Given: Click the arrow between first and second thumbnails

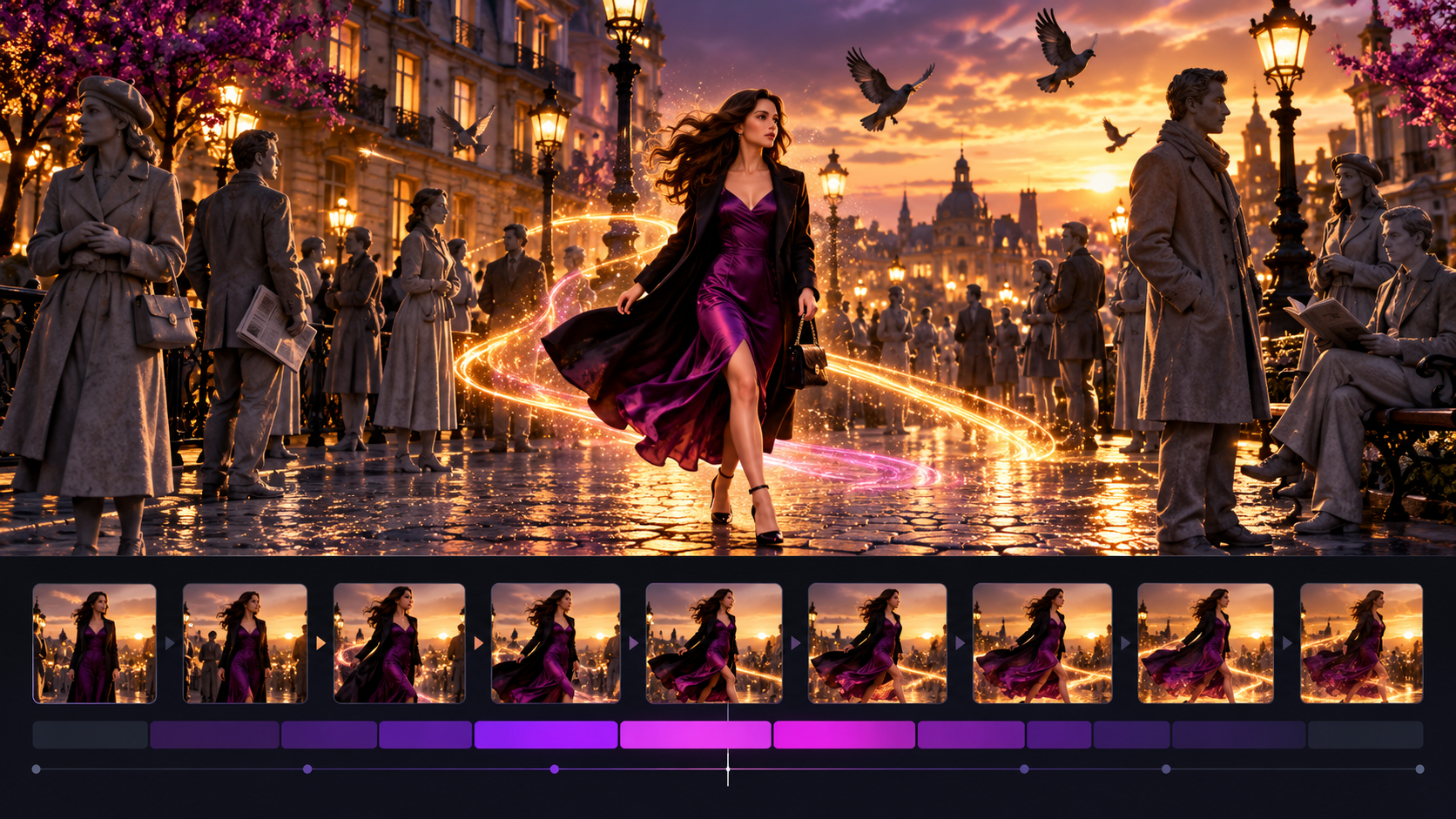Looking at the screenshot, I should (170, 643).
